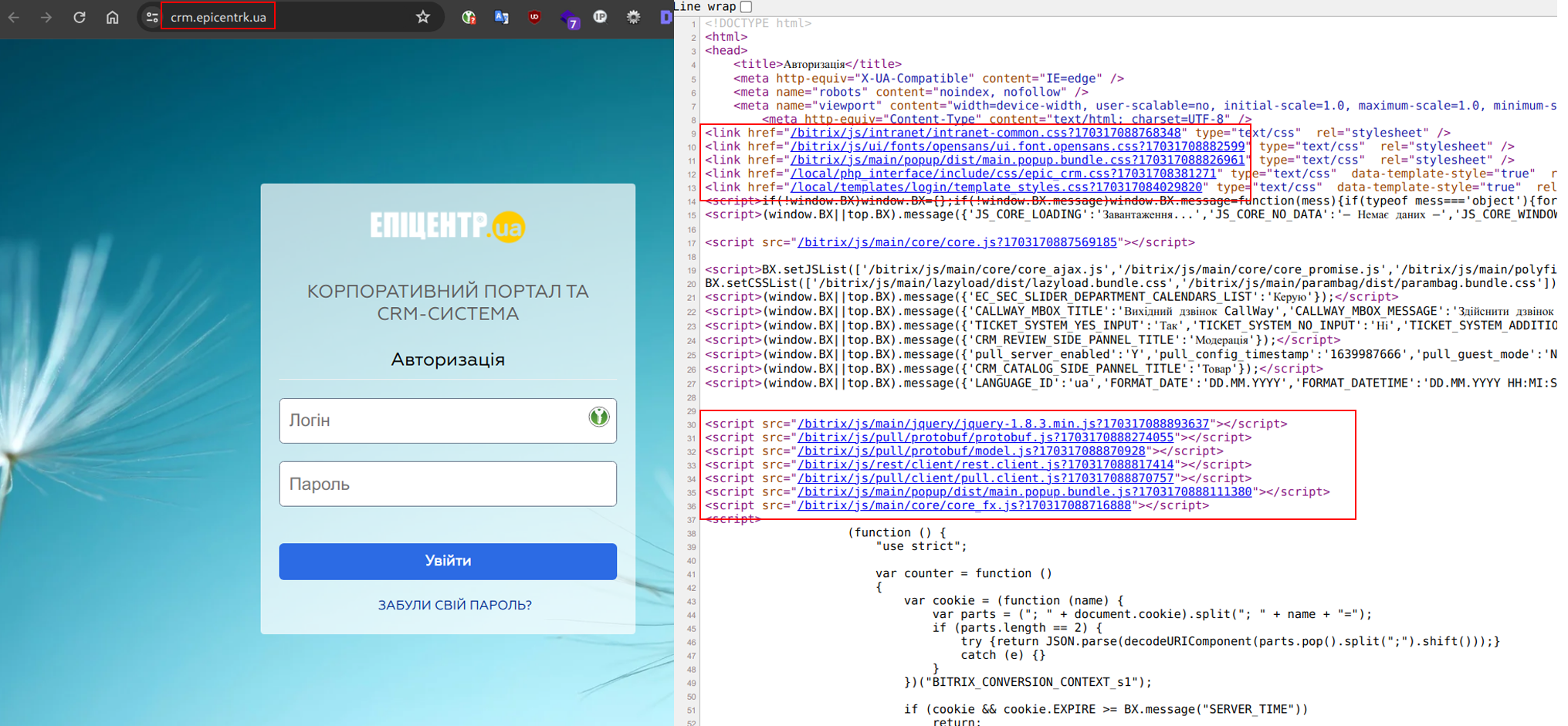Viewport: 1568px width, 726px height.
Task: Open the main.popup.bundle.css source link
Action: click(x=1018, y=160)
